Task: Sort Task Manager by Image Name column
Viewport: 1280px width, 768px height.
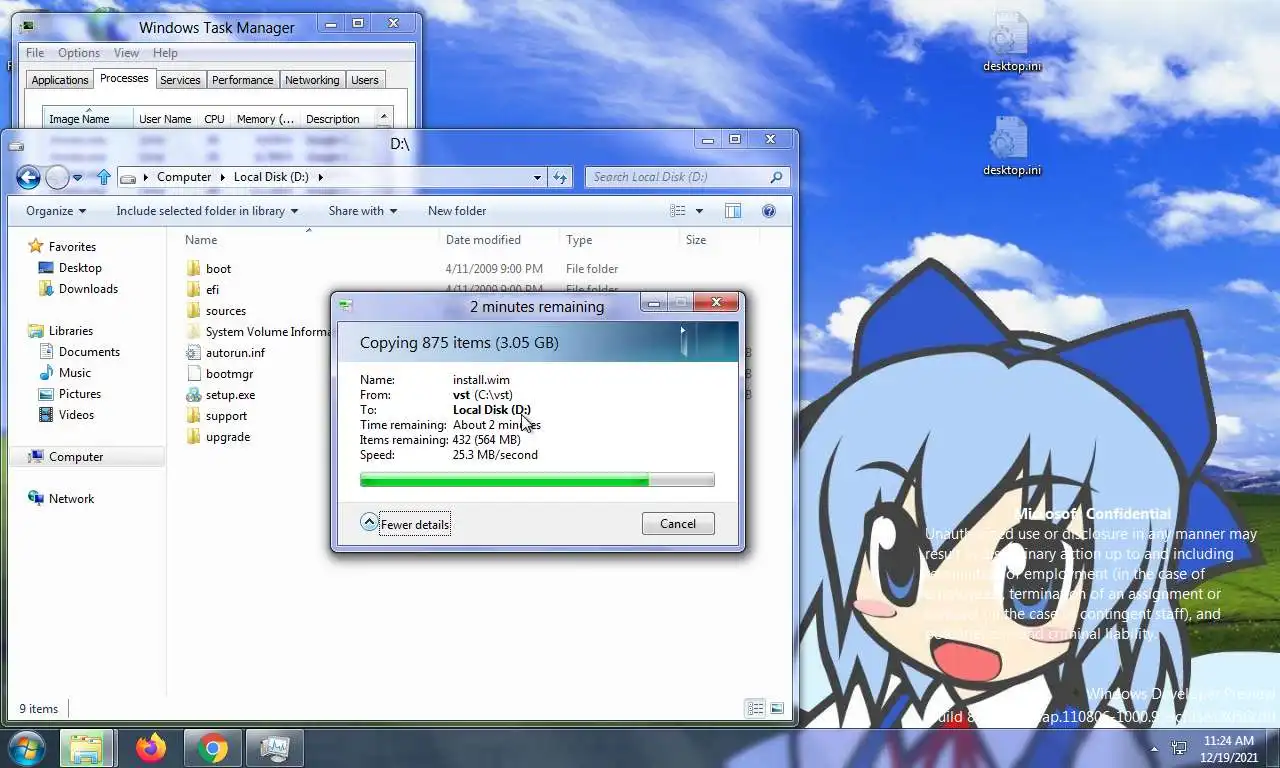Action: coord(88,118)
